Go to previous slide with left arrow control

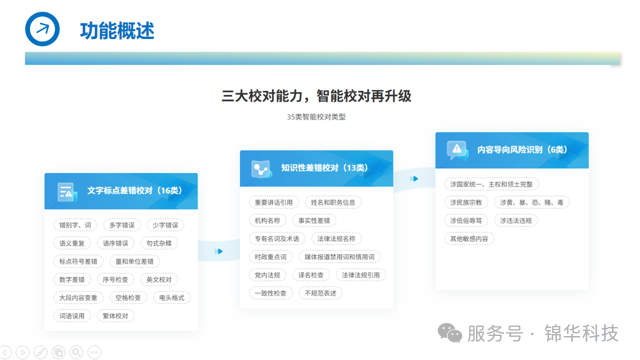click(x=5, y=352)
